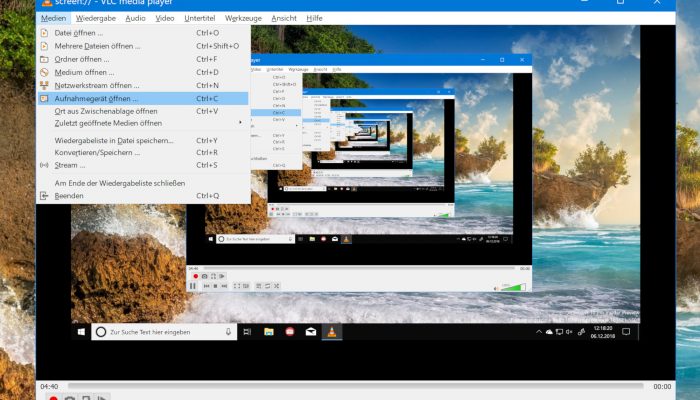
Task: Expand hidden tray icons chevron
Action: click(x=539, y=332)
